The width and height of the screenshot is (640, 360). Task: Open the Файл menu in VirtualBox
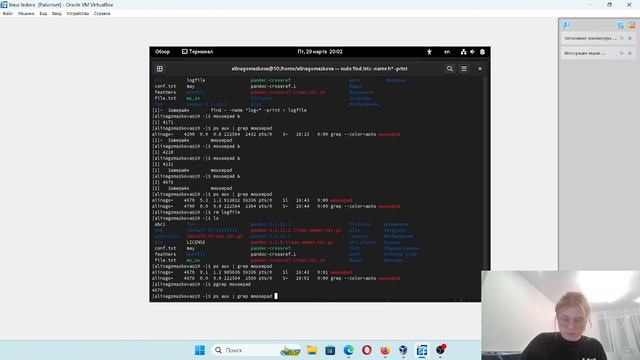point(7,13)
